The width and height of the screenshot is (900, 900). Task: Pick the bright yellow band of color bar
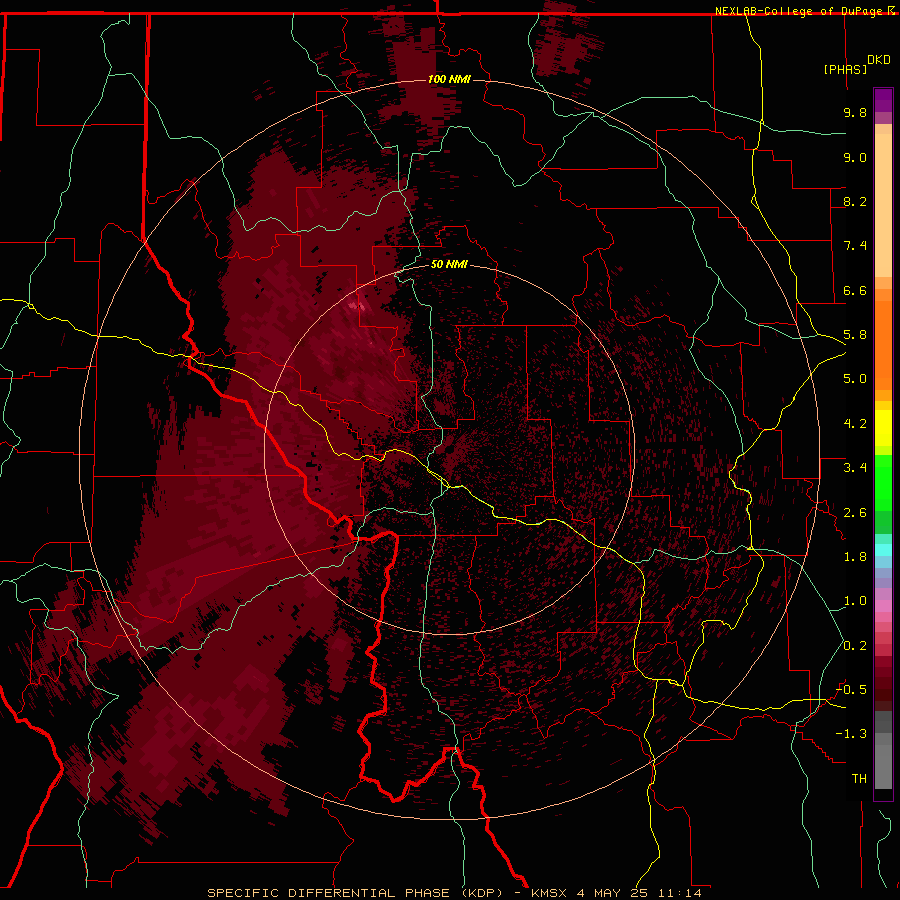click(883, 428)
